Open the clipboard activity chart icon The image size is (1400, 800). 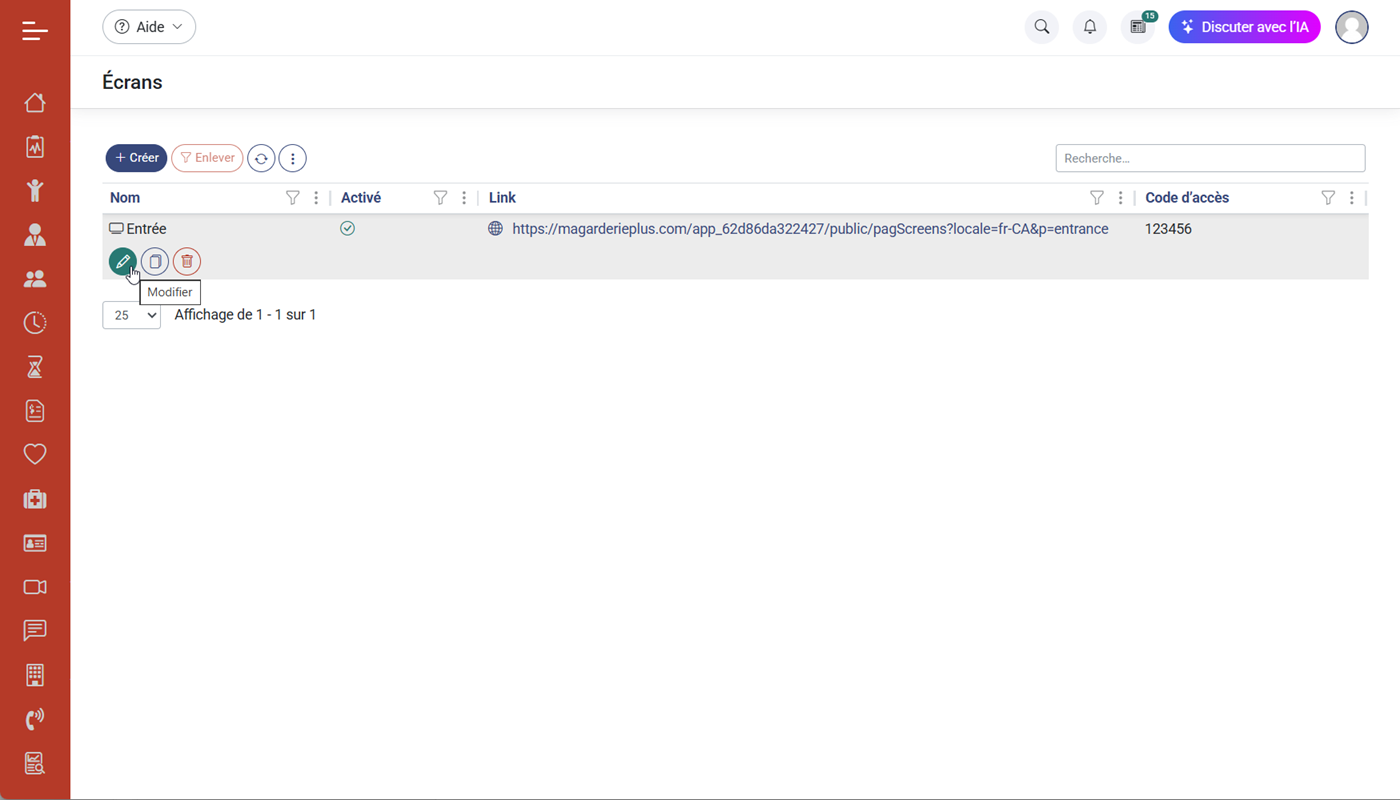point(35,147)
